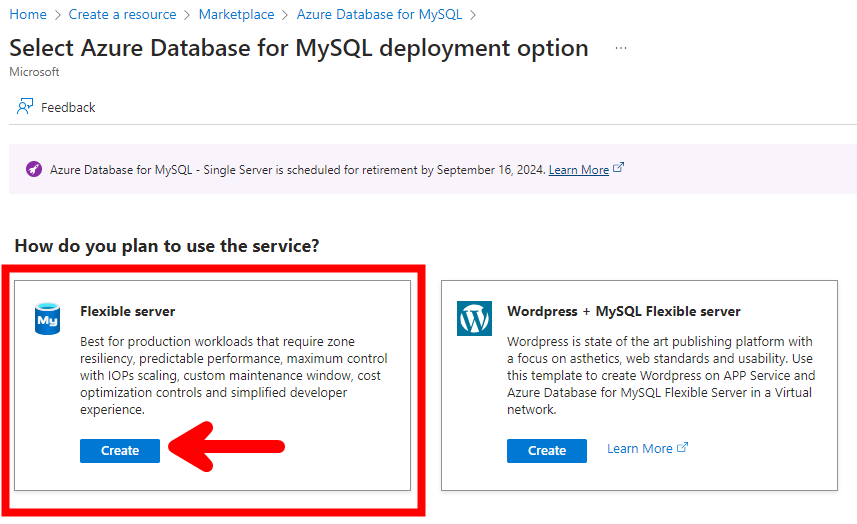The image size is (857, 524).
Task: Click the Feedback person icon
Action: (x=25, y=107)
